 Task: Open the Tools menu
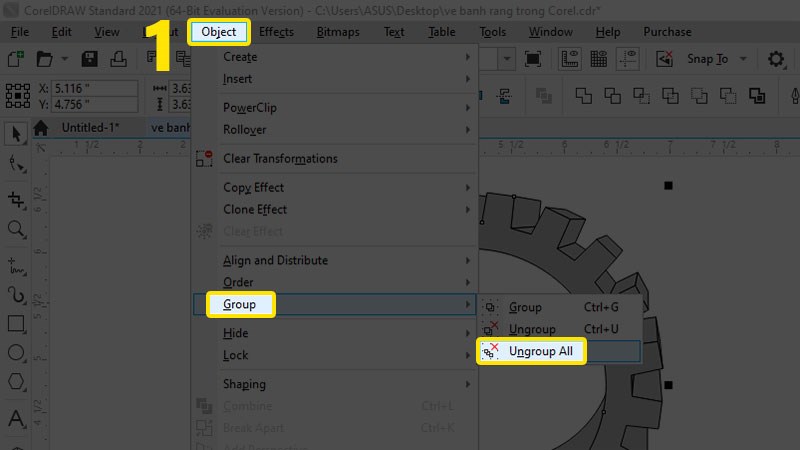tap(492, 32)
